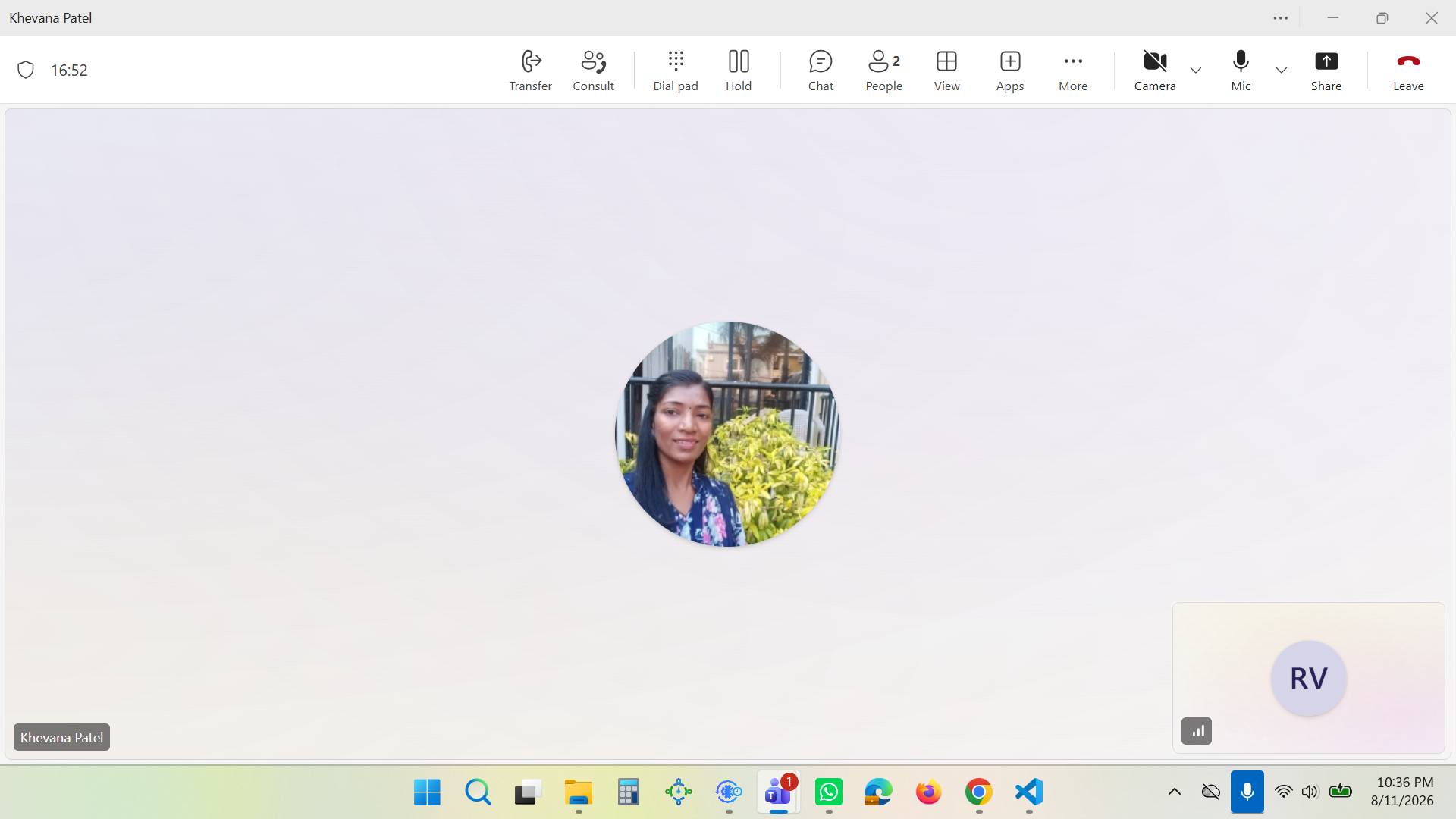This screenshot has width=1456, height=819.
Task: Open WhatsApp from the taskbar
Action: [x=828, y=792]
